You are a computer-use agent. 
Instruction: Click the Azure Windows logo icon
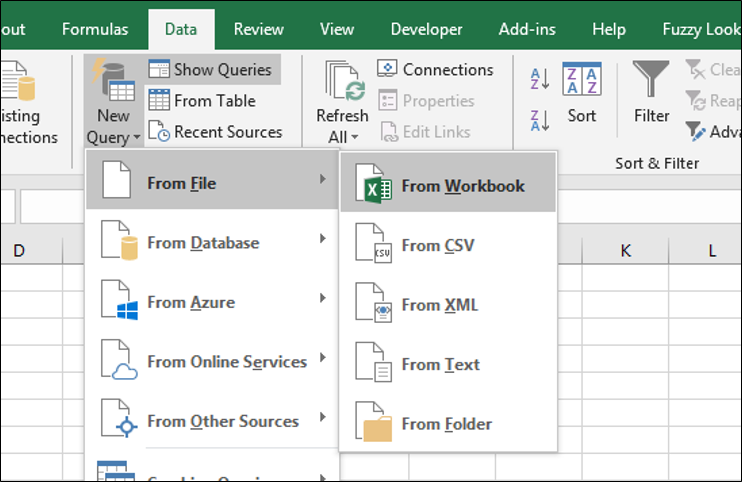click(x=127, y=310)
